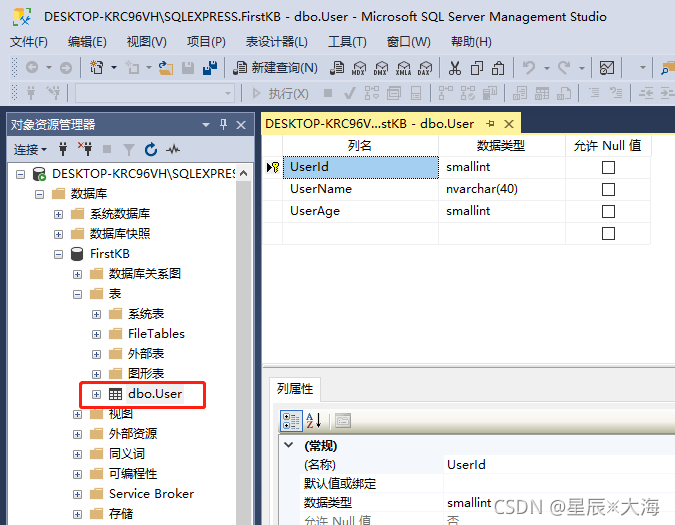Click the DMX query icon
This screenshot has height=525, width=675.
(x=381, y=68)
